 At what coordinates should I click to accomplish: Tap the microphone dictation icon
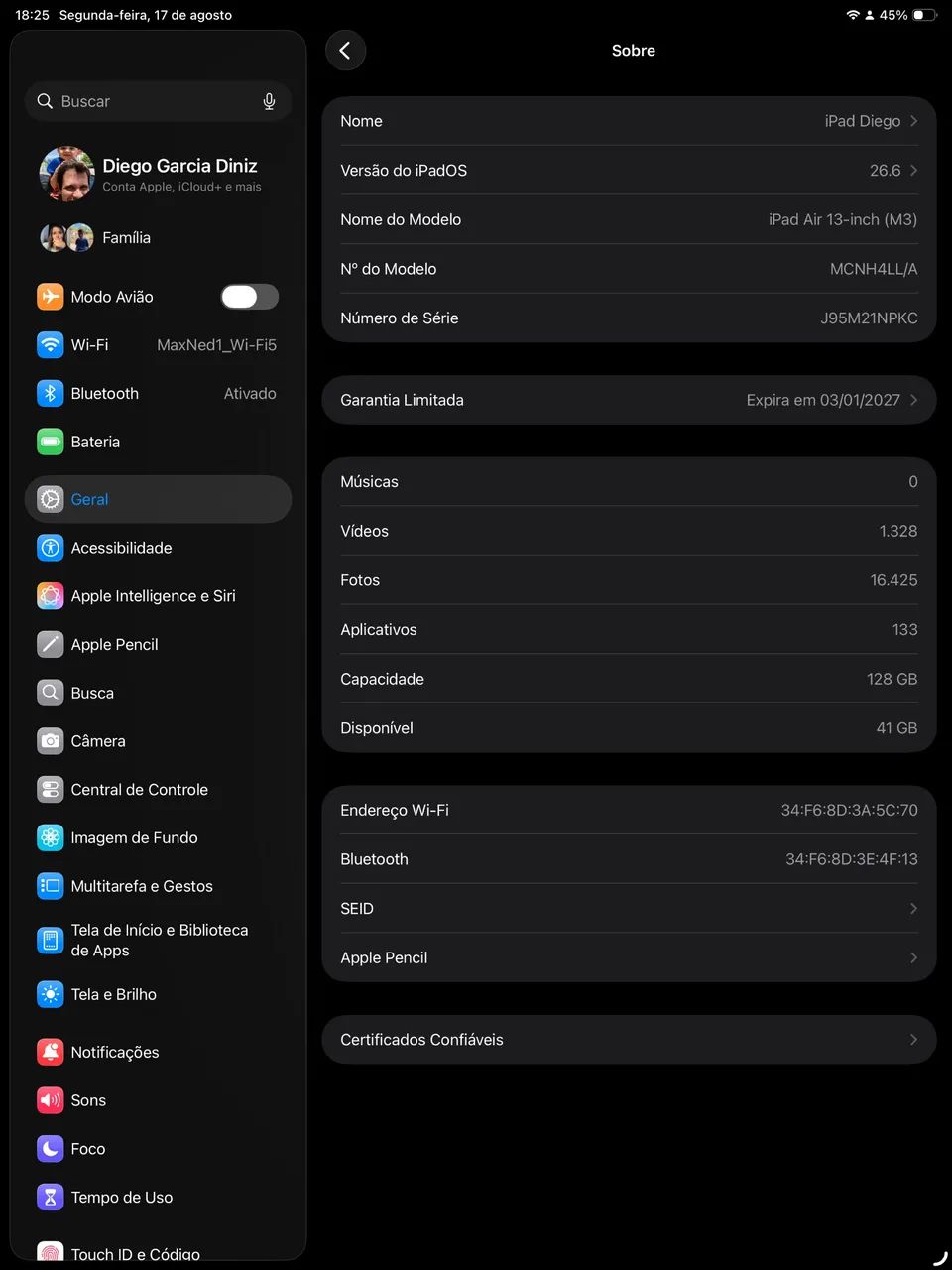[x=269, y=101]
